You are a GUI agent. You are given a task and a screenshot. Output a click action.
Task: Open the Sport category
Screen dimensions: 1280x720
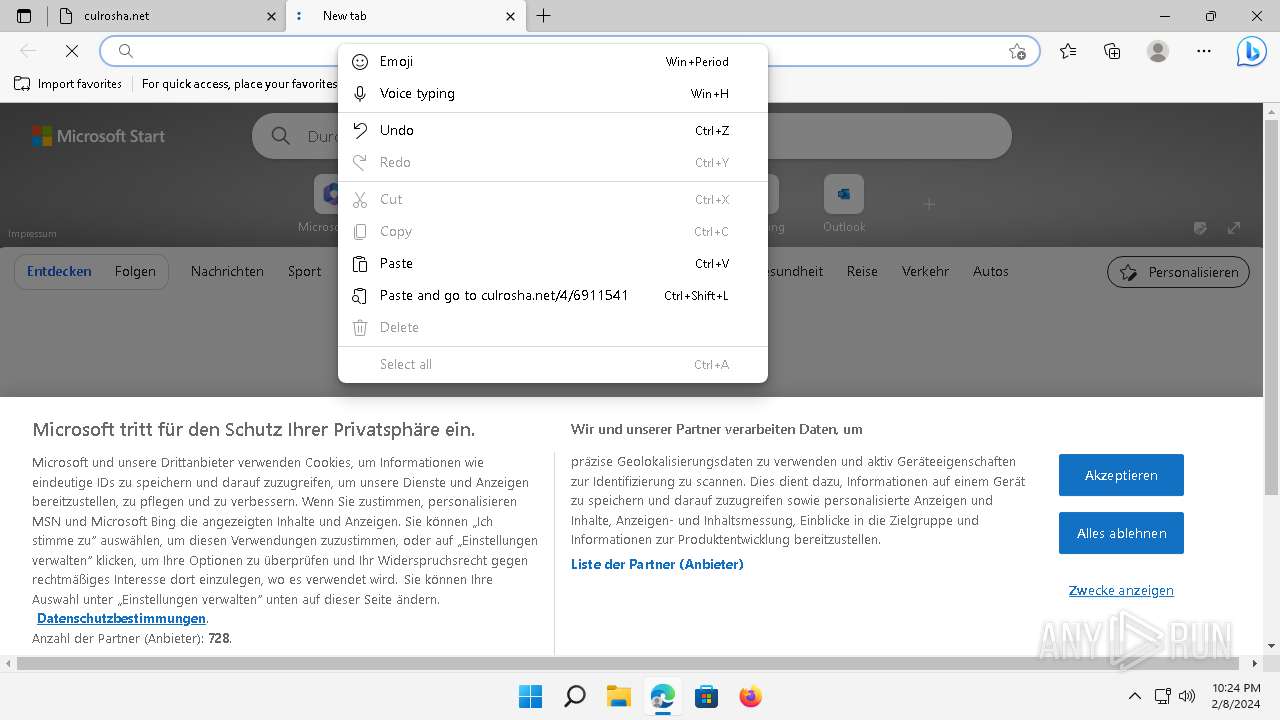pos(304,271)
